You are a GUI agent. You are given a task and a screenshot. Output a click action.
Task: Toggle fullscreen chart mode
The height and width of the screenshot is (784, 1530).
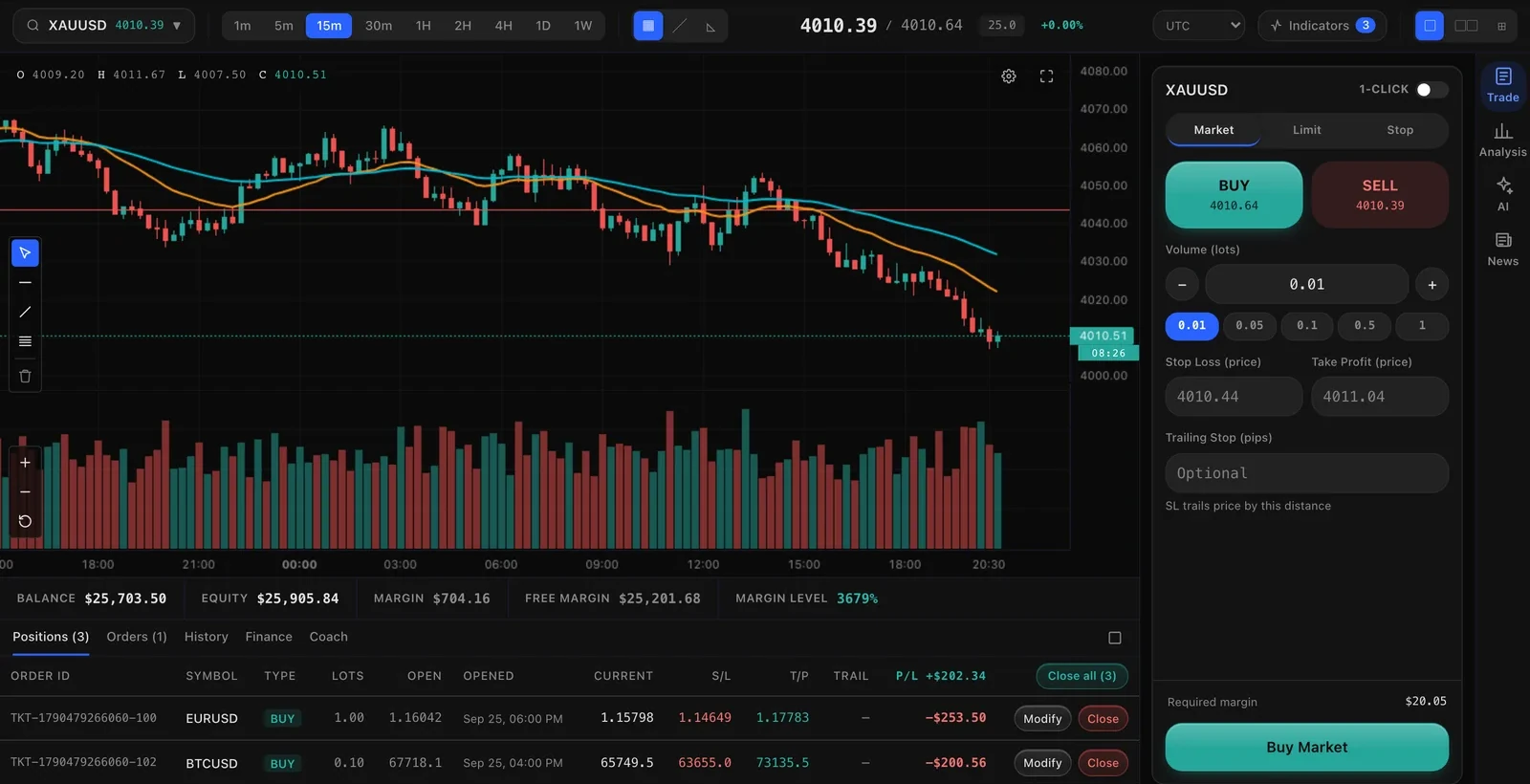[1046, 76]
